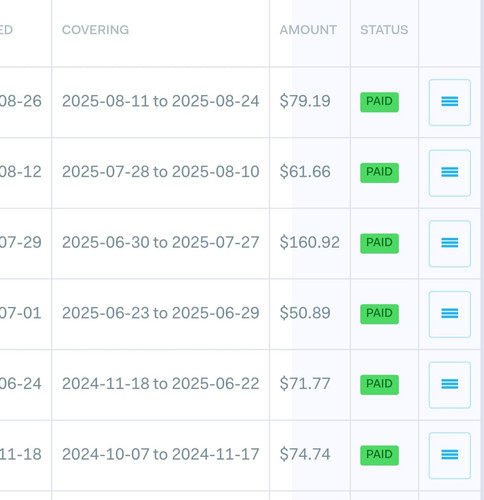Select the period 2025-07-28 to 2025-08-10

tap(161, 172)
